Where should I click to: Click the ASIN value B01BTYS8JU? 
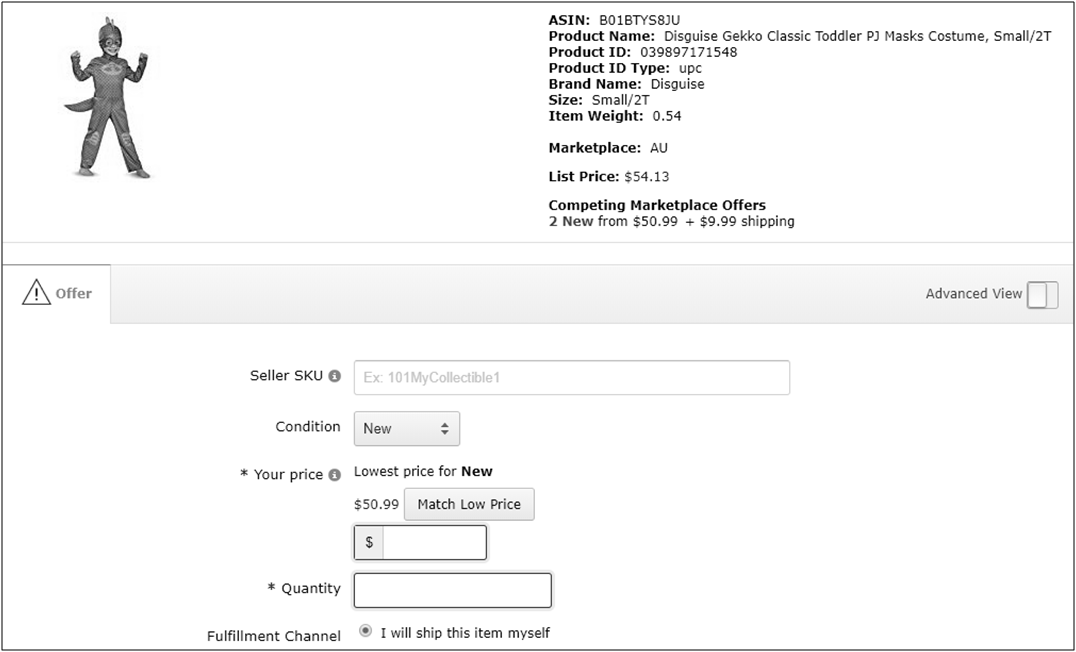point(639,20)
